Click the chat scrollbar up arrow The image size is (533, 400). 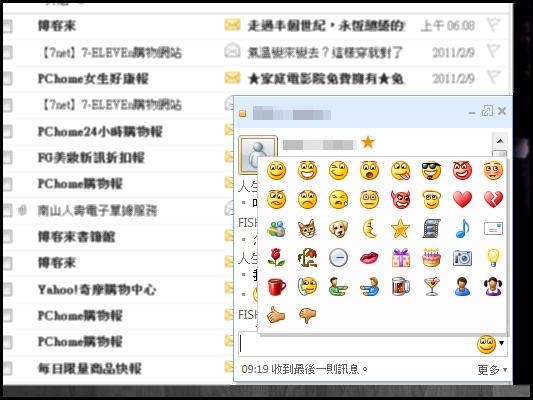[500, 141]
